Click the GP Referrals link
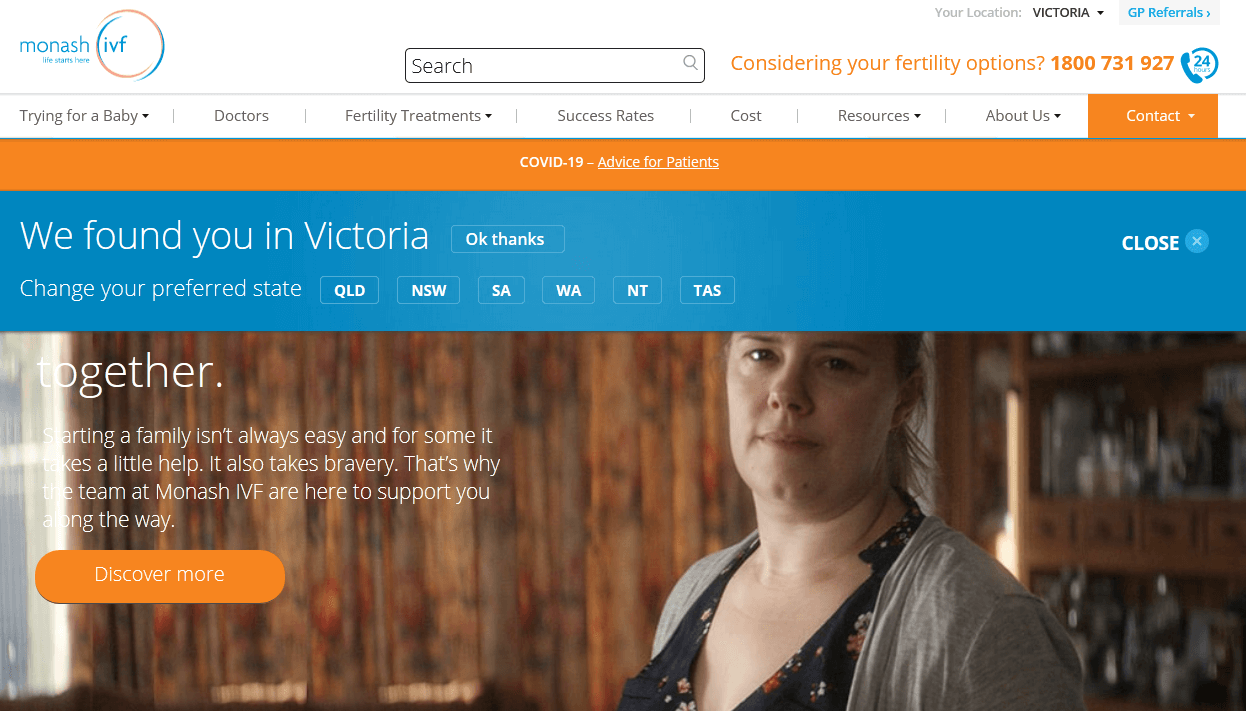The image size is (1246, 711). 1169,13
